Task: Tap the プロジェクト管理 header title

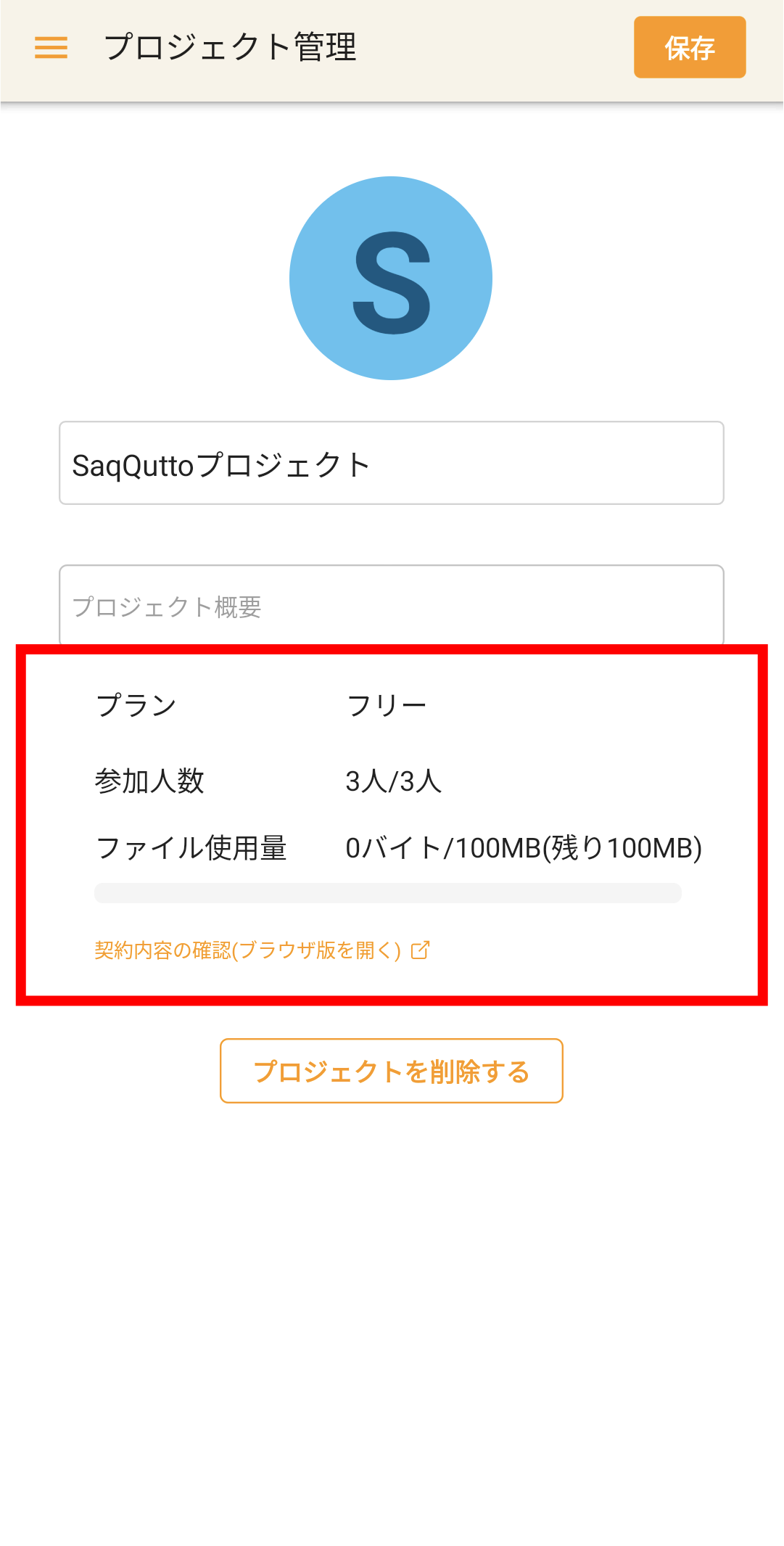Action: click(x=232, y=45)
